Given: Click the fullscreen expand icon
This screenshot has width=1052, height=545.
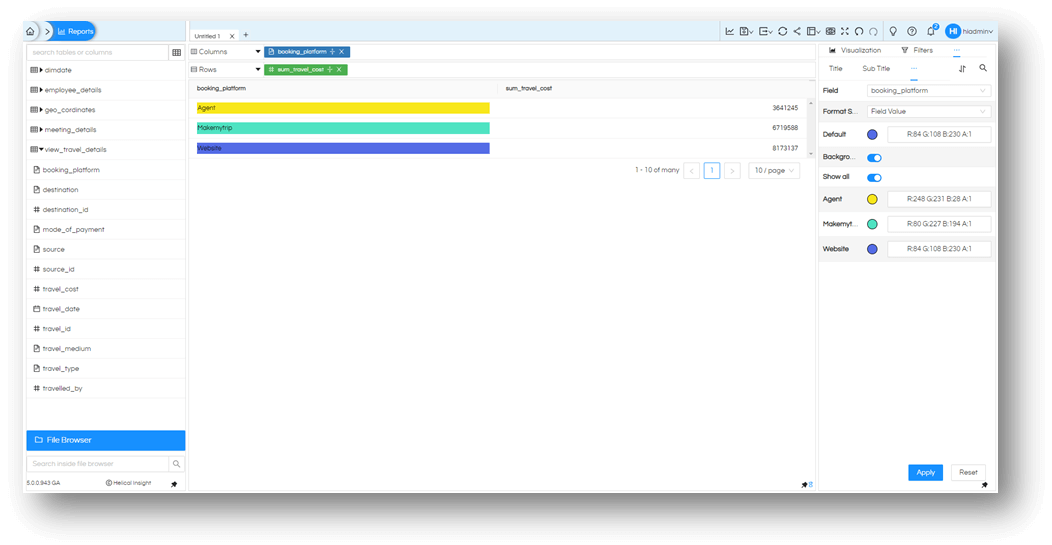Looking at the screenshot, I should click(x=845, y=32).
